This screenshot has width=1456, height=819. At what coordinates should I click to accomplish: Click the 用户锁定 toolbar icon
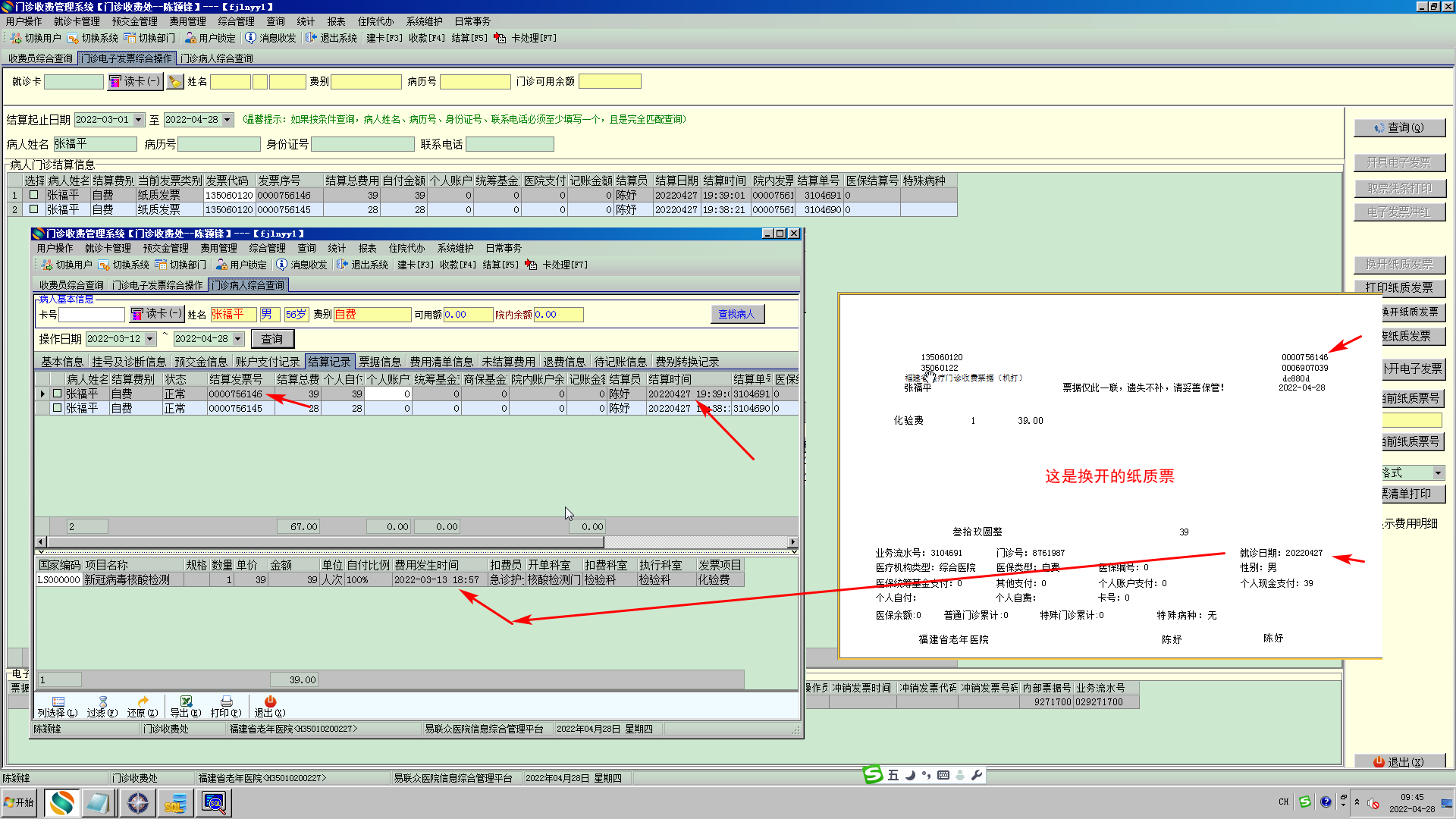tap(190, 38)
